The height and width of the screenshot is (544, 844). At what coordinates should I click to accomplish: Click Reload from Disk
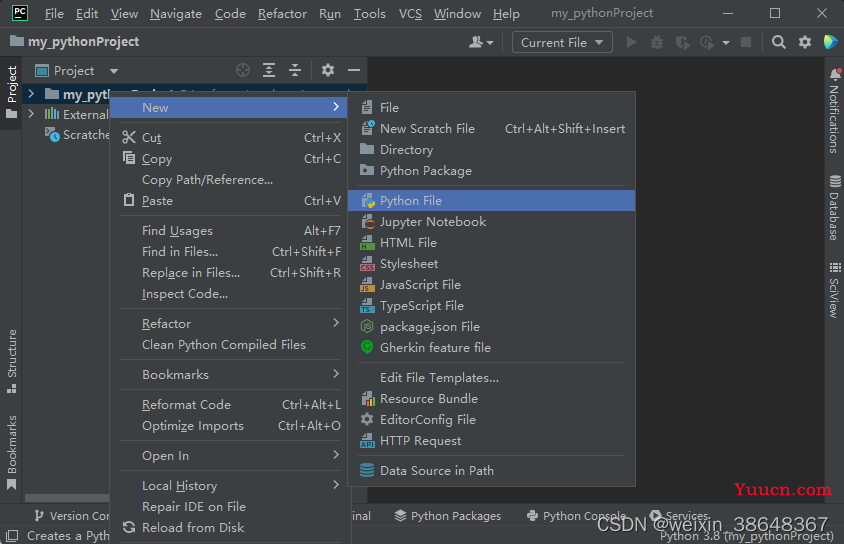coord(229,528)
